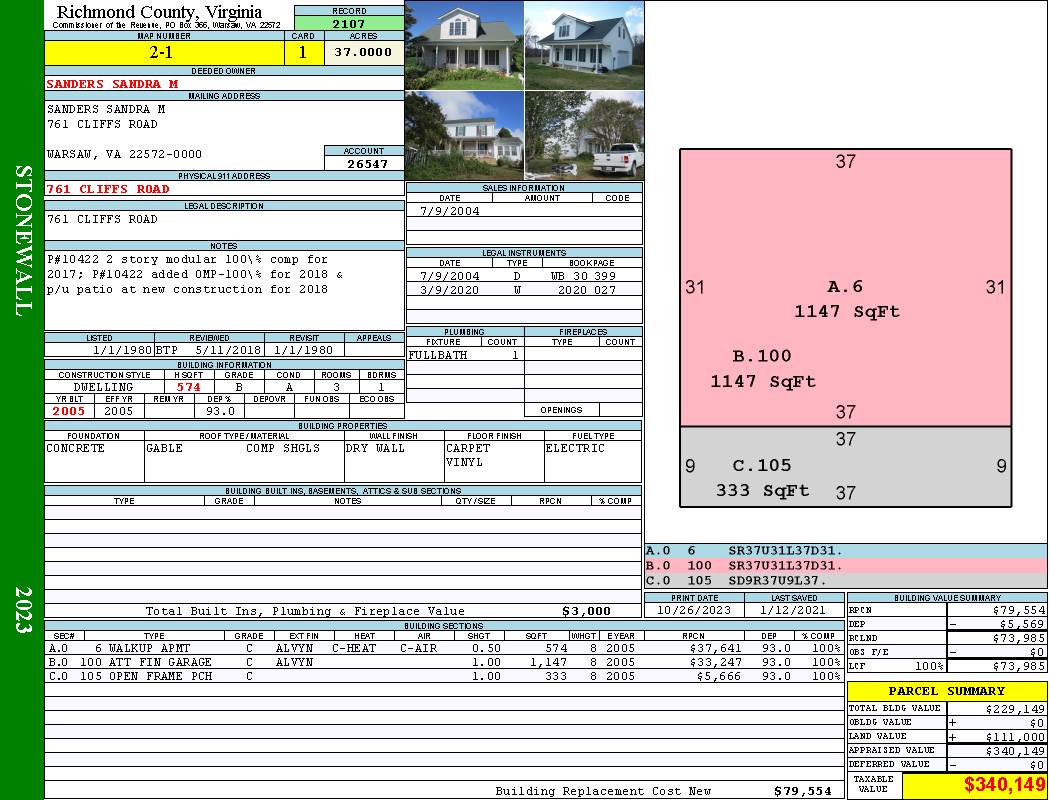The image size is (1050, 800).
Task: Click the RPCN amount $33,247
Action: 715,662
